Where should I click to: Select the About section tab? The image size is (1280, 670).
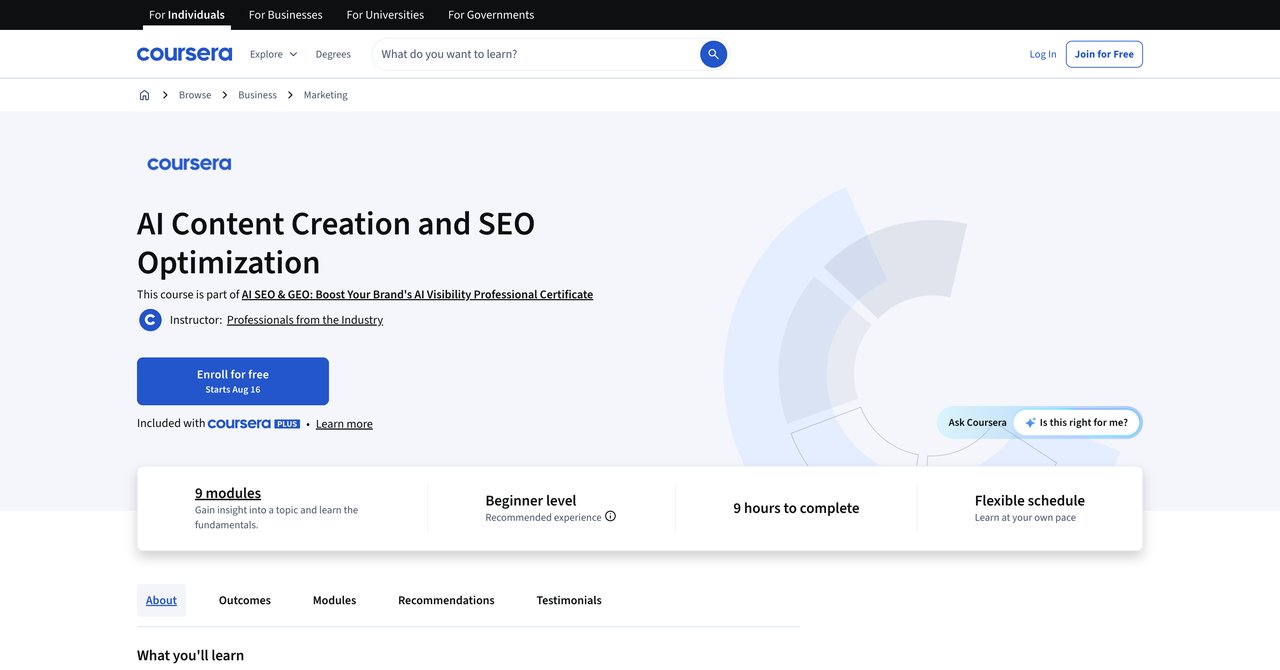161,600
